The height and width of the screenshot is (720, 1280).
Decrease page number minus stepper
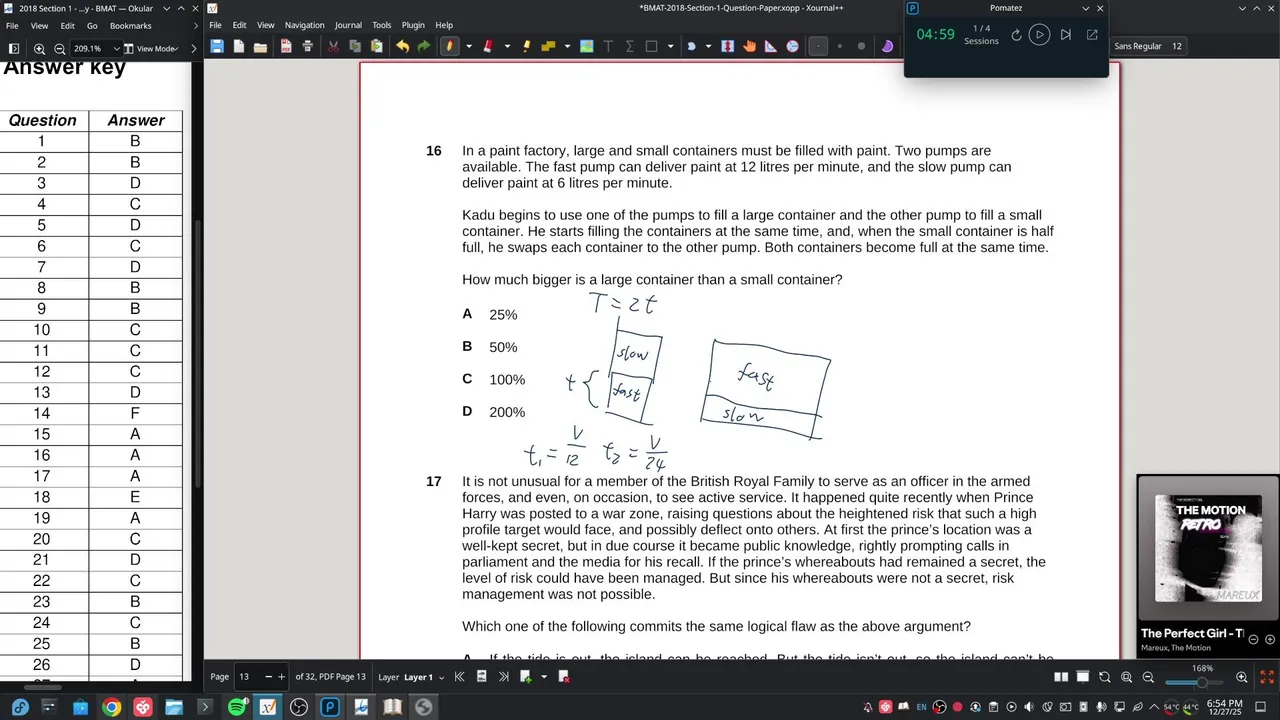pyautogui.click(x=267, y=677)
